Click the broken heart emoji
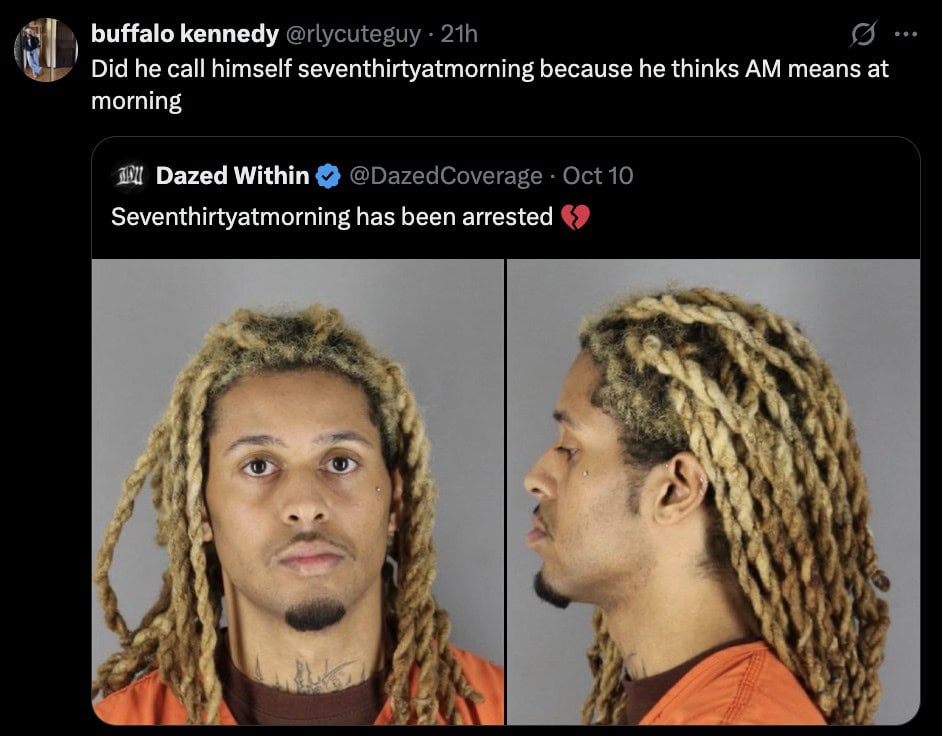 click(575, 217)
